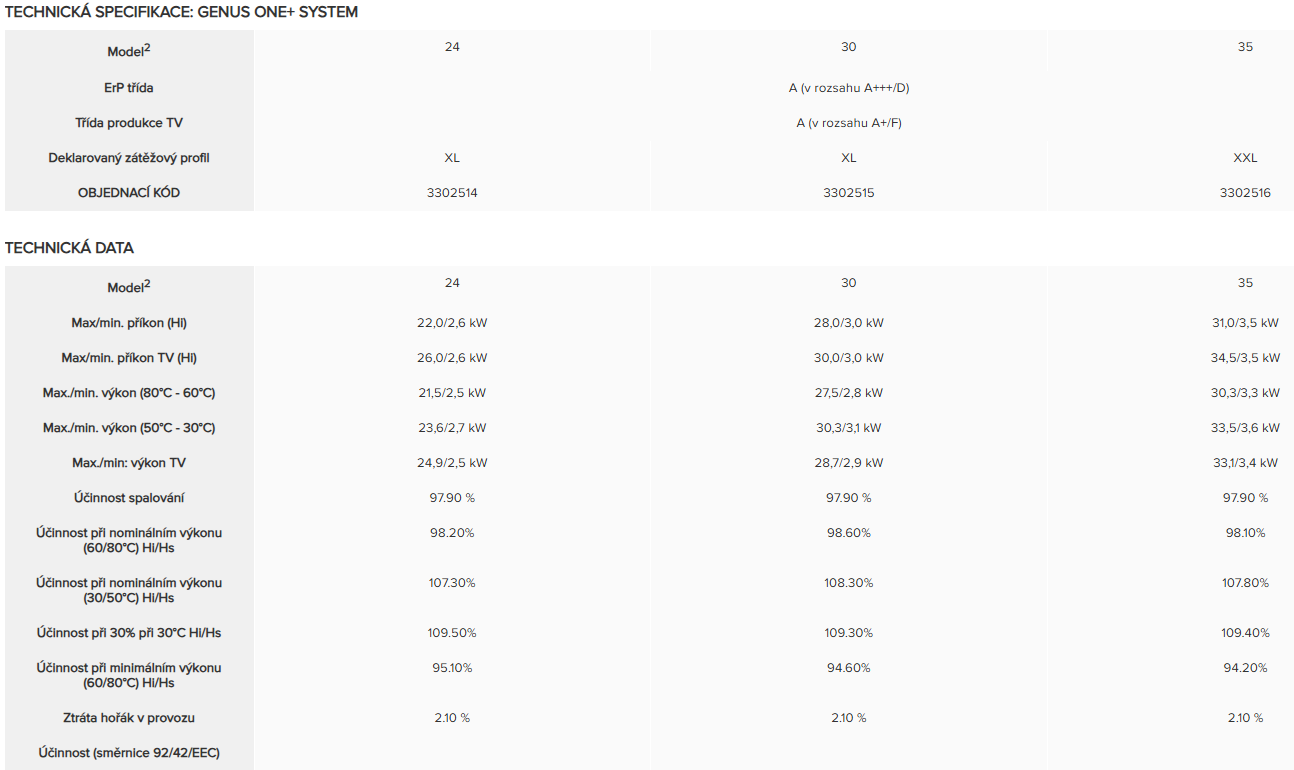1294x770 pixels.
Task: Click the Technická data section heading
Action: pos(69,248)
